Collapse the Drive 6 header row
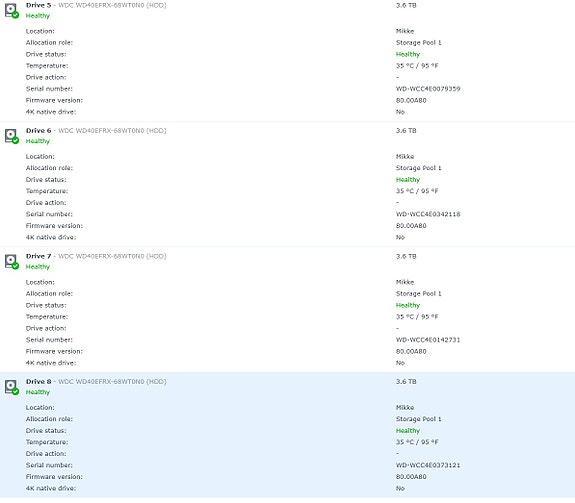 point(288,136)
